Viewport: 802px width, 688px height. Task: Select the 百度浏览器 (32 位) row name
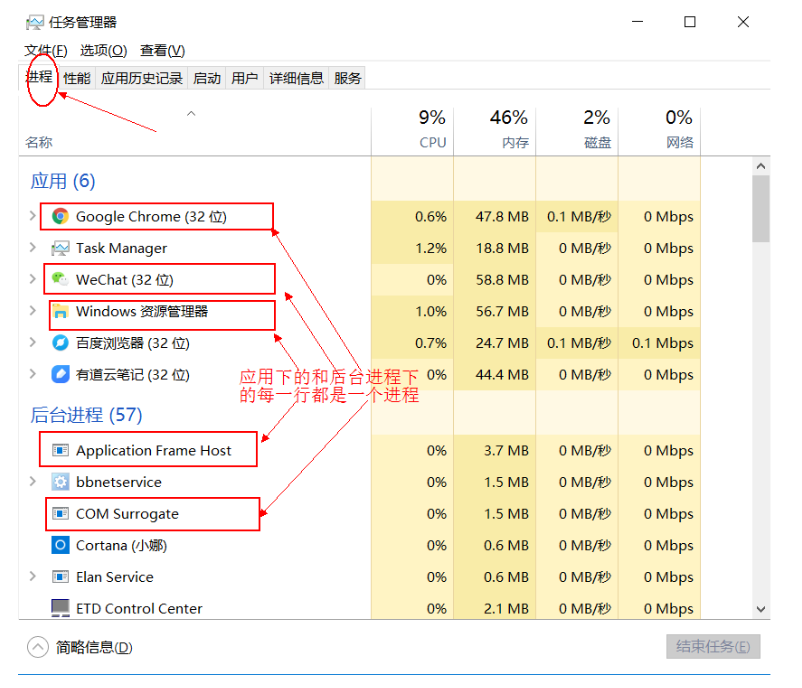[x=132, y=343]
